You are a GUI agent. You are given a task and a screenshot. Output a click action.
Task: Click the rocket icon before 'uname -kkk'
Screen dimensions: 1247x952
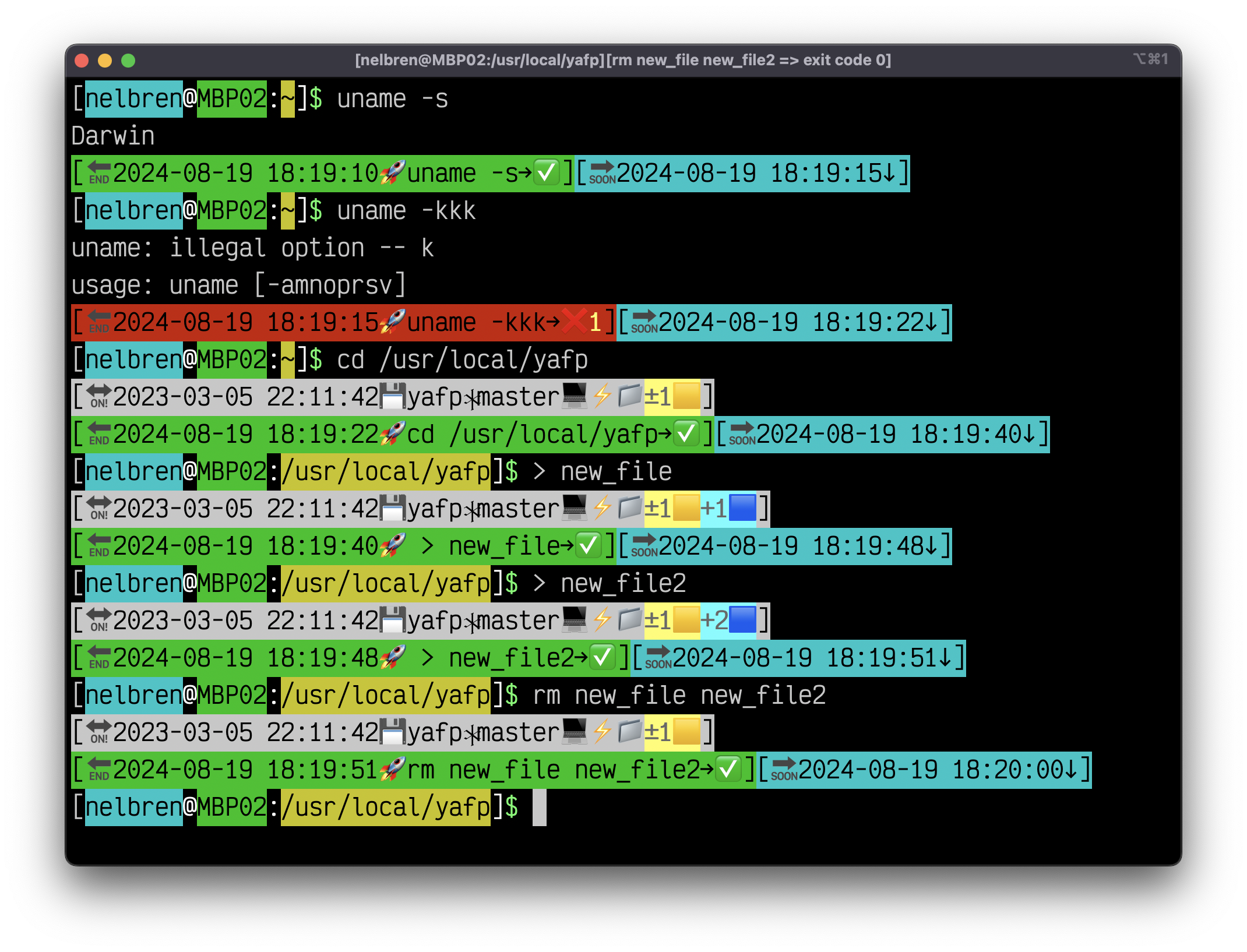pyautogui.click(x=393, y=322)
